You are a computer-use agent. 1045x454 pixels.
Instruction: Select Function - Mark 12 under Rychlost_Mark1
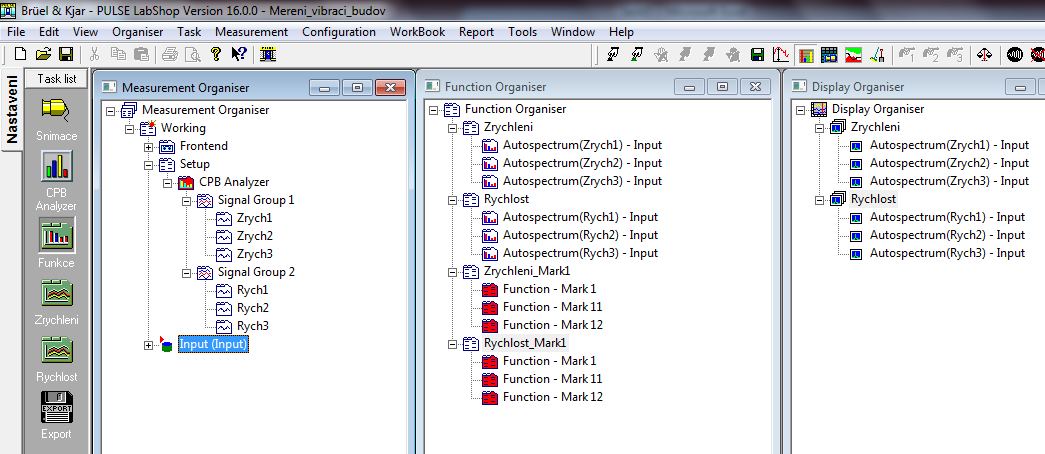552,397
